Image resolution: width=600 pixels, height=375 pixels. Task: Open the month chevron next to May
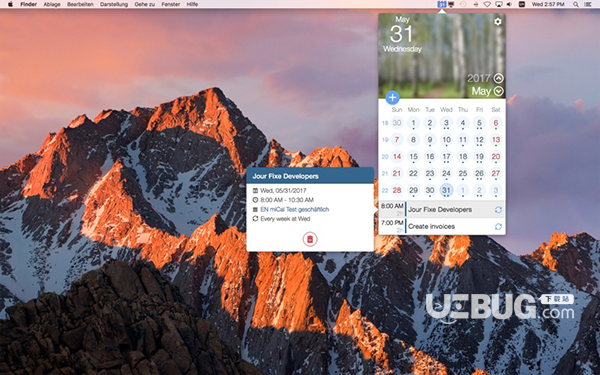(498, 91)
